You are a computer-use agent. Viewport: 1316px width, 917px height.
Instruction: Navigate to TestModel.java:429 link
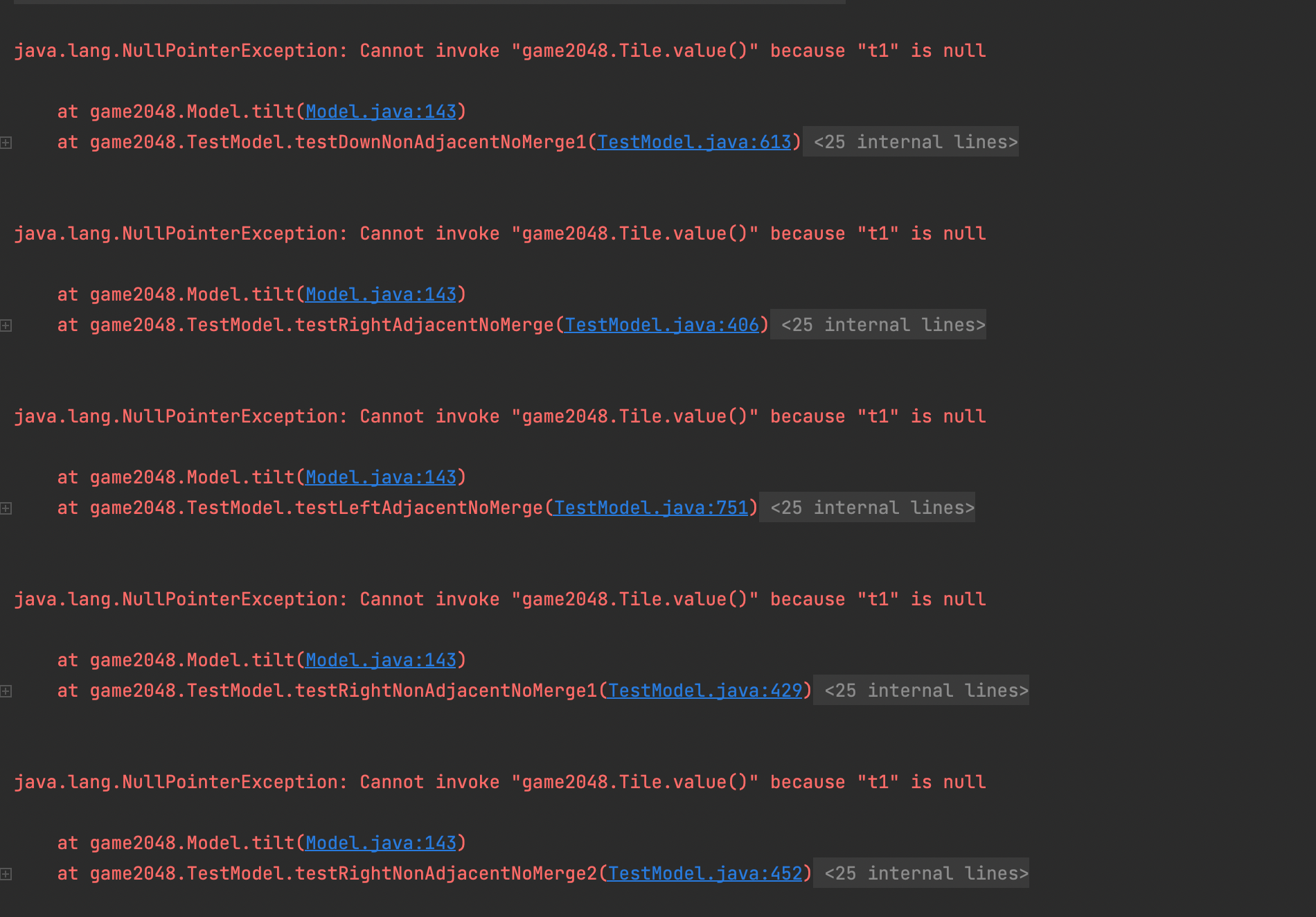[x=705, y=691]
